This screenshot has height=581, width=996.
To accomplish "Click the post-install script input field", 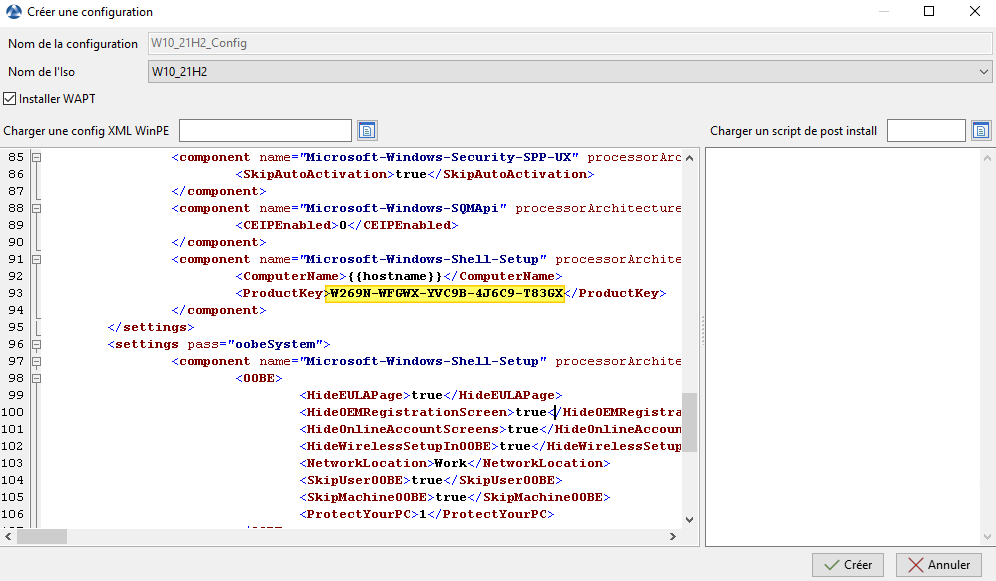I will point(926,130).
